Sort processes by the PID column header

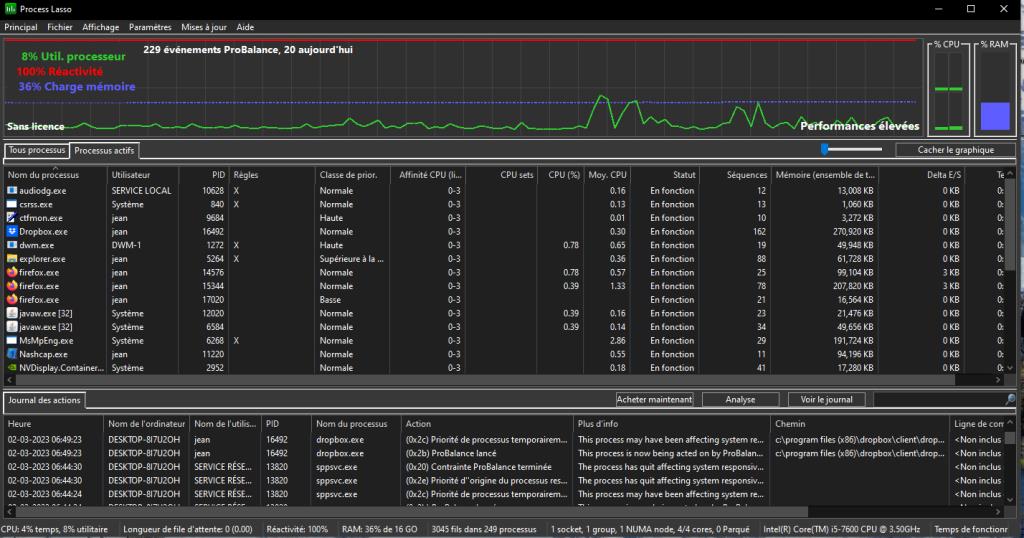(203, 174)
